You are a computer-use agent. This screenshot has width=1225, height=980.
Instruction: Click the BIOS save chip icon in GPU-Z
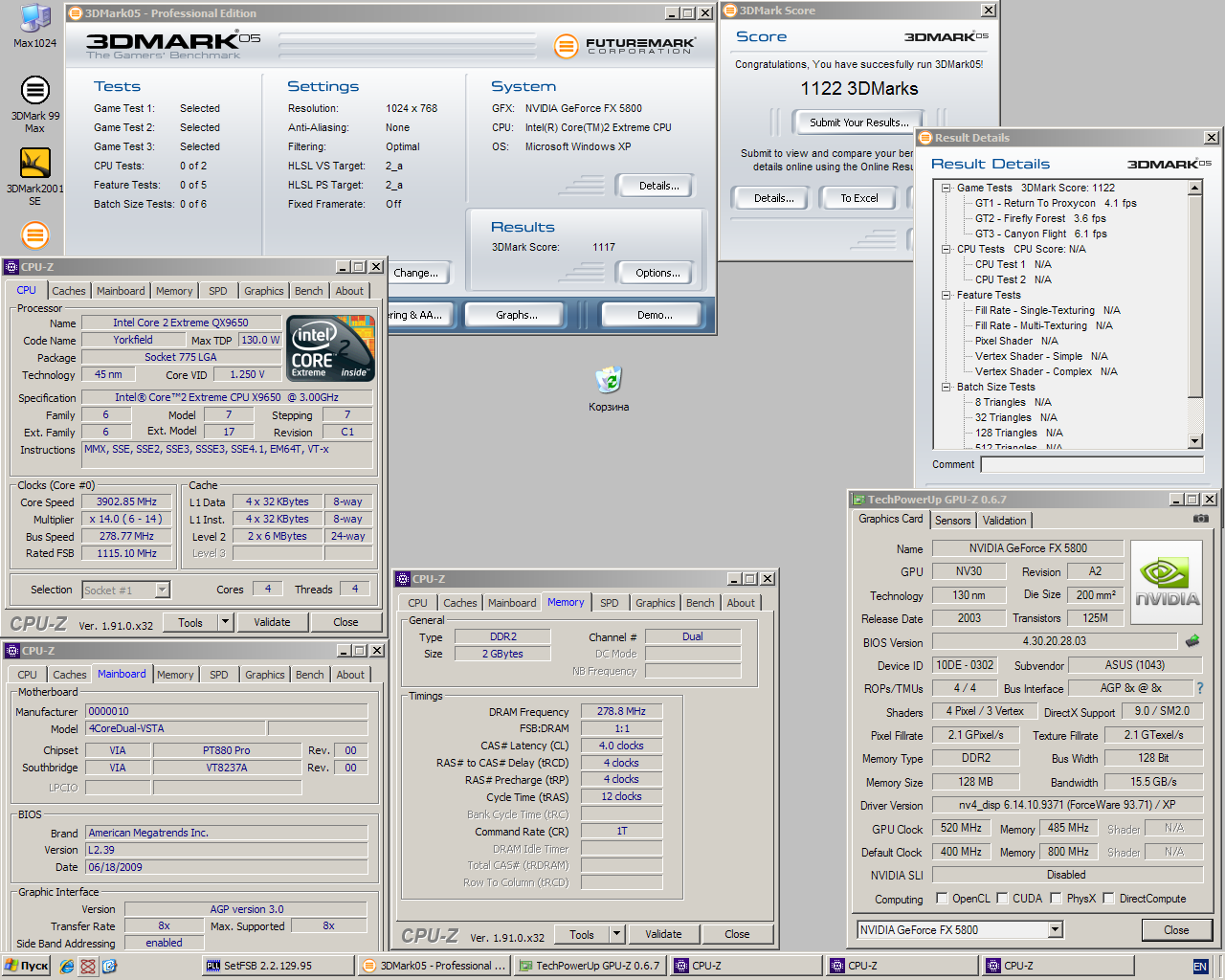[x=1192, y=641]
